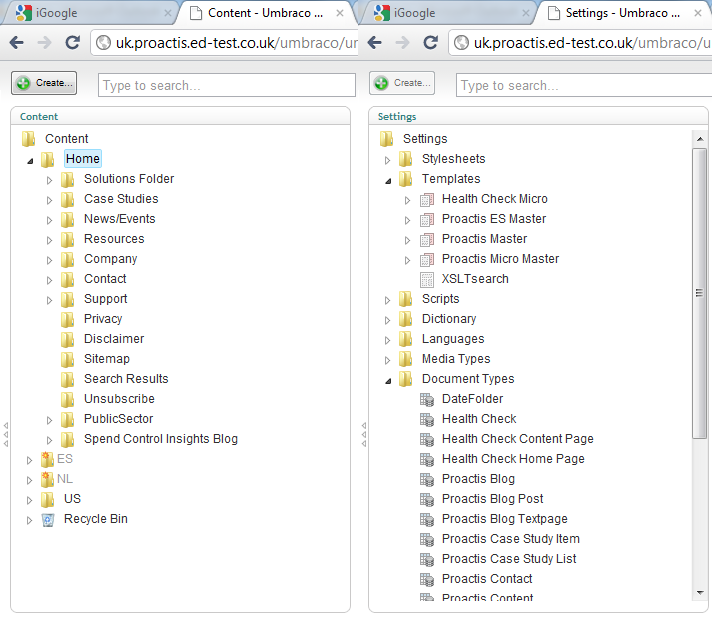This screenshot has width=712, height=617.
Task: Click the scroll down arrow in Settings tree
Action: [x=700, y=592]
